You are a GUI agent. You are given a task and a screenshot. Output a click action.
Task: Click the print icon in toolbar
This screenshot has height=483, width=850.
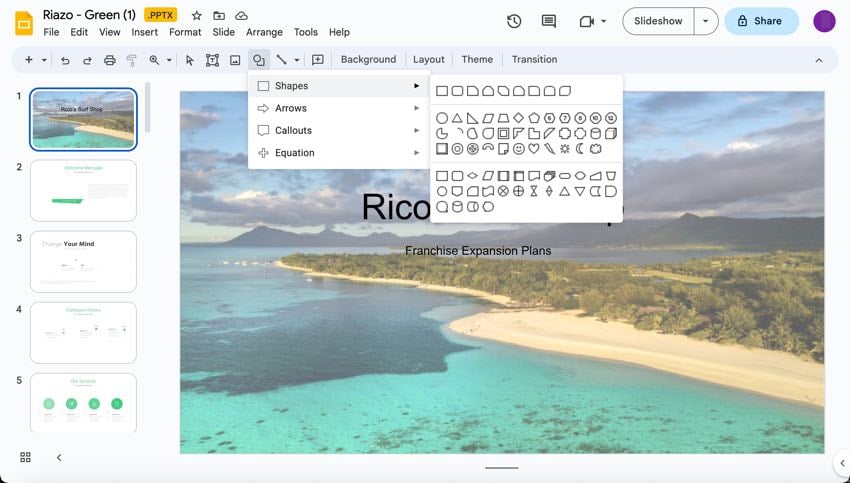pyautogui.click(x=109, y=60)
